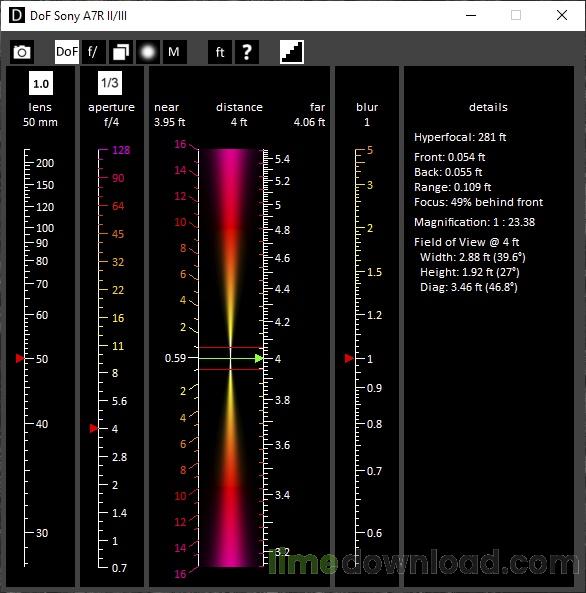Select aperture value 128
This screenshot has height=593, width=586.
click(x=121, y=150)
